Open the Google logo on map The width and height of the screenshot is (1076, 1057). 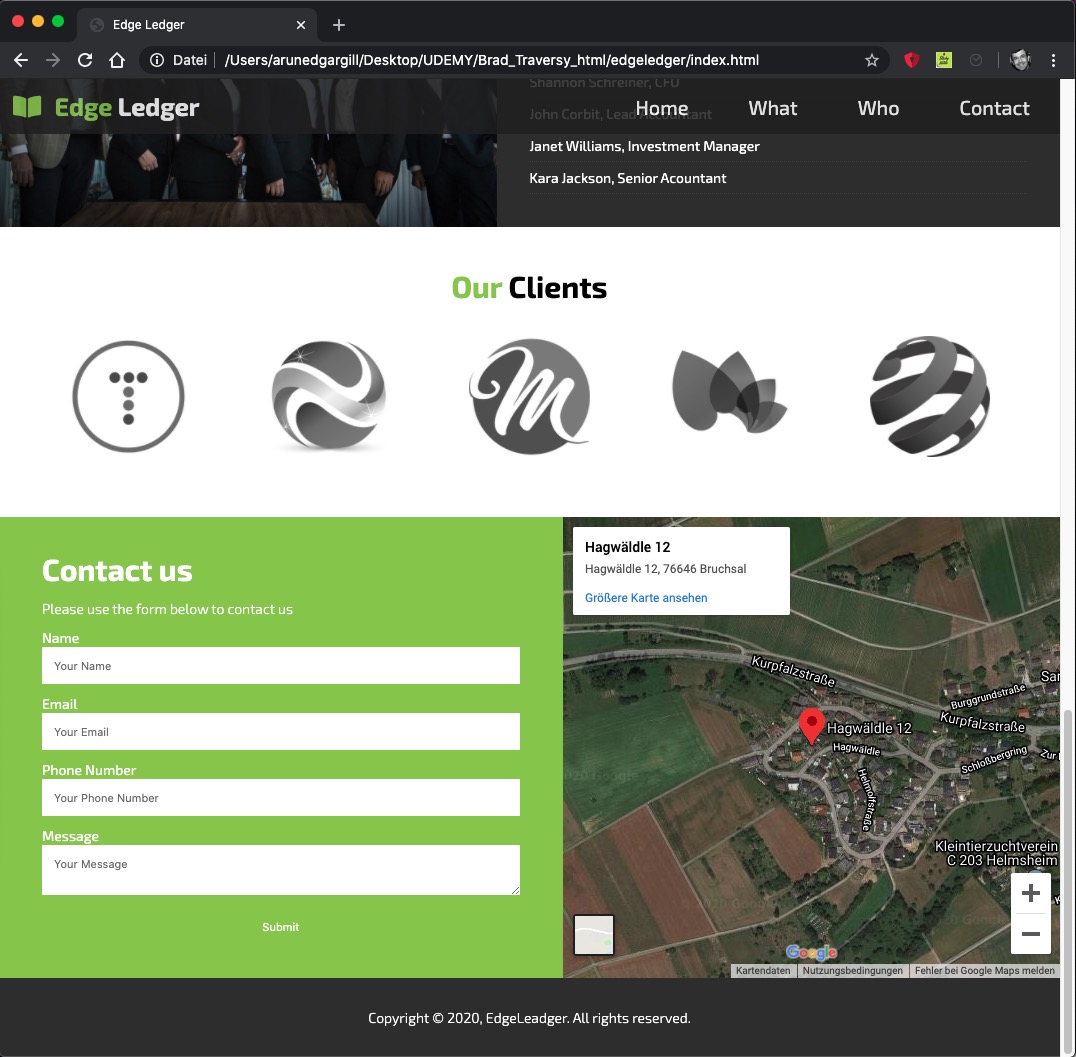pos(812,952)
